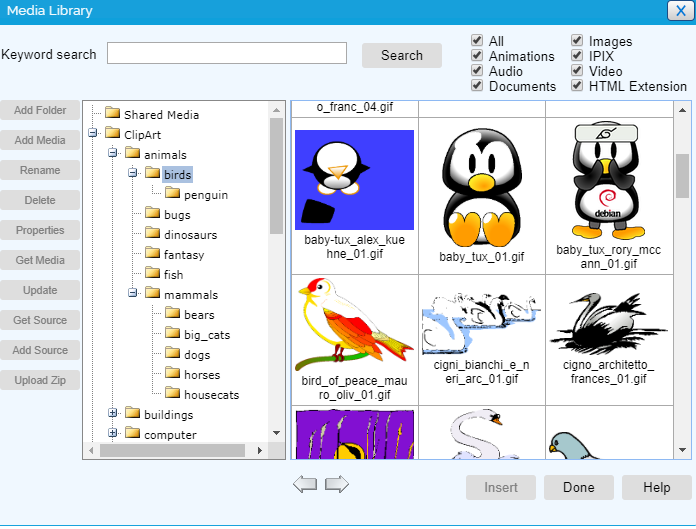Click the dinosaurs folder icon
The image size is (696, 529).
point(153,233)
